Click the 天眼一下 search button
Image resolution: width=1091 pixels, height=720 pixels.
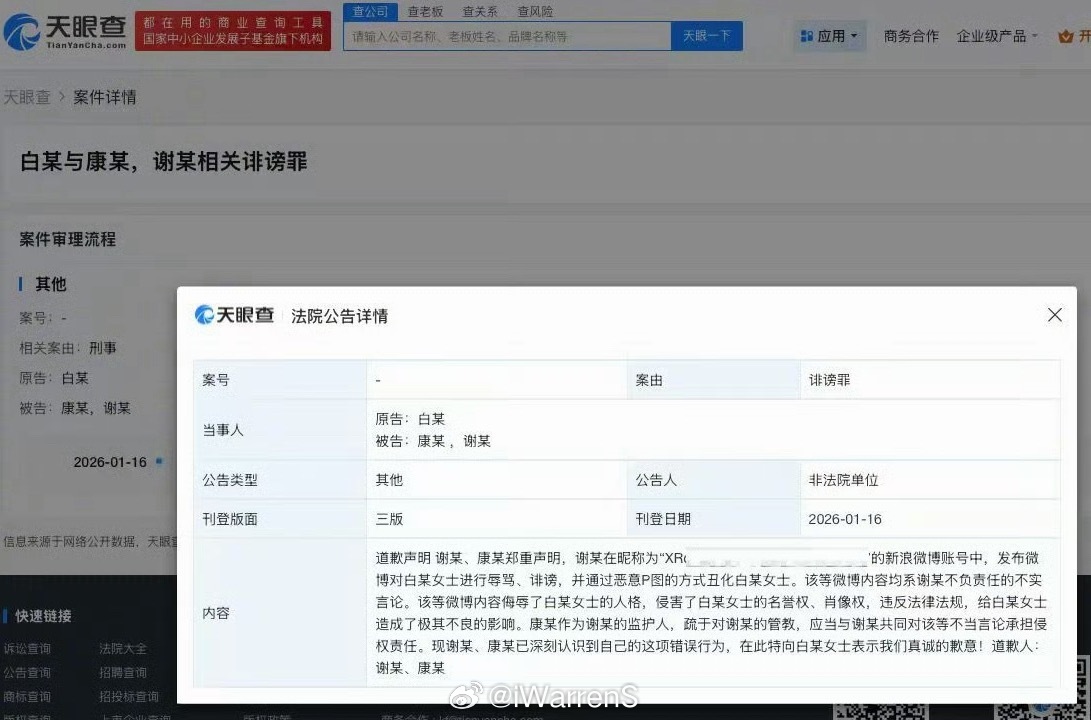click(706, 35)
